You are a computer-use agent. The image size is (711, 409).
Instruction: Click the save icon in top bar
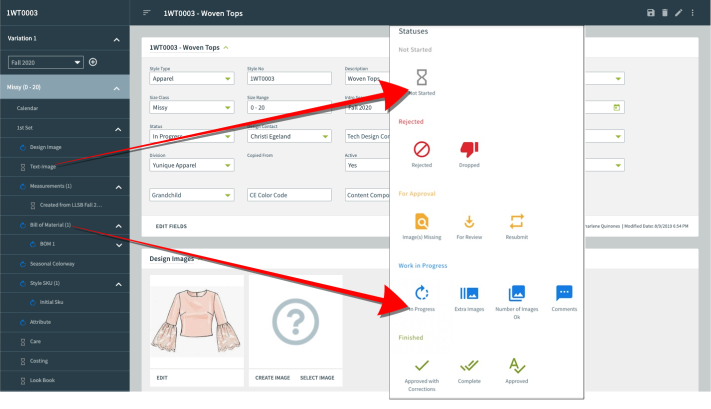point(651,12)
